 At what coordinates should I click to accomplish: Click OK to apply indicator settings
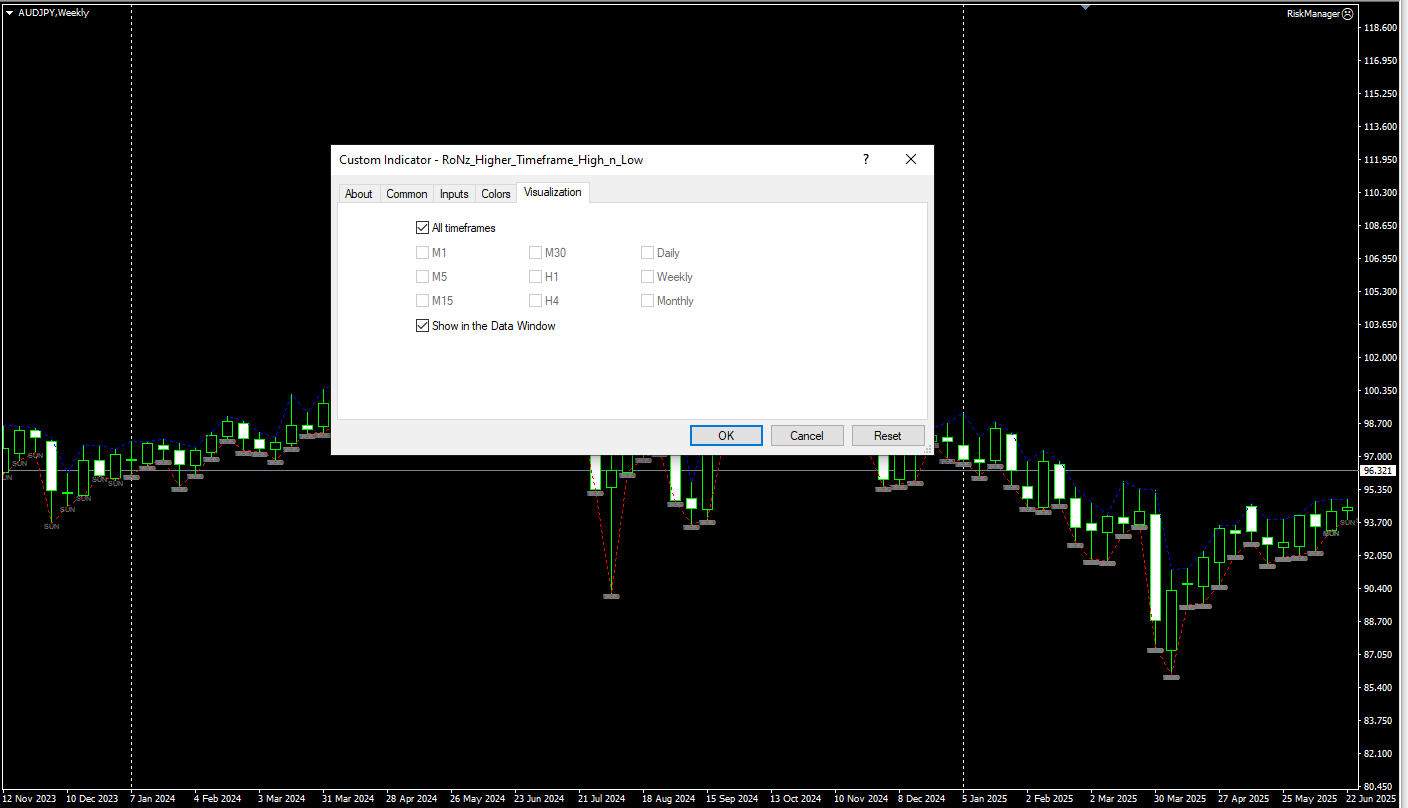coord(726,435)
